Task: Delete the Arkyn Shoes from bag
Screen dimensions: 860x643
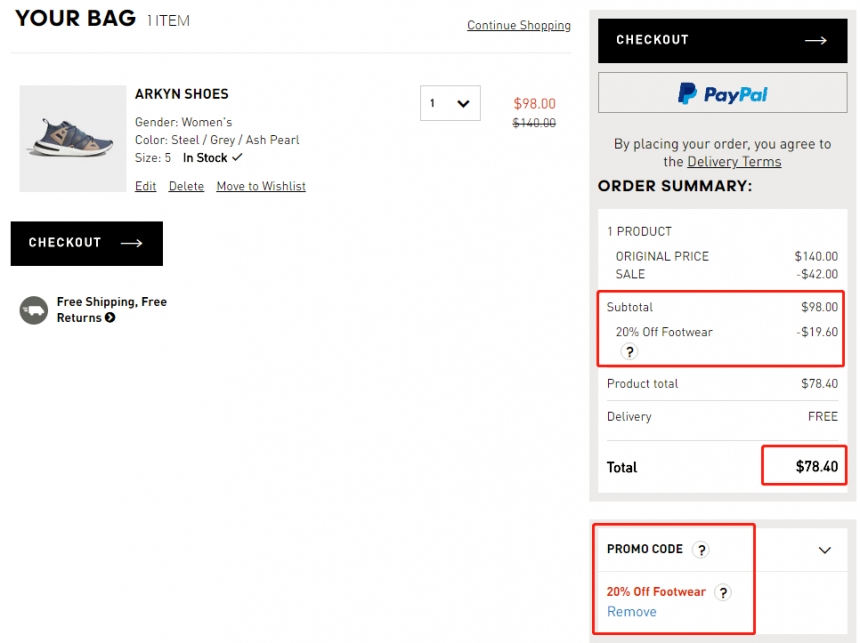Action: (x=186, y=186)
